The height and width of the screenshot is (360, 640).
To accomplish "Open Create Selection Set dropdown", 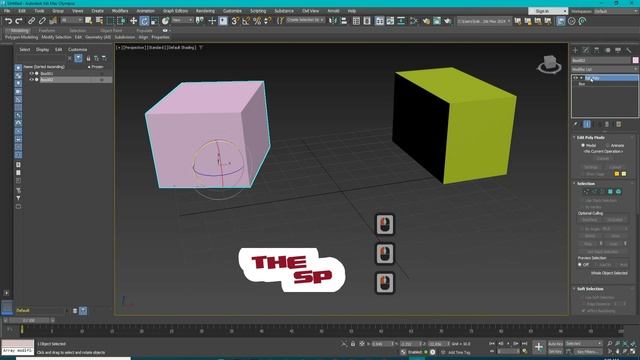I will pos(305,20).
